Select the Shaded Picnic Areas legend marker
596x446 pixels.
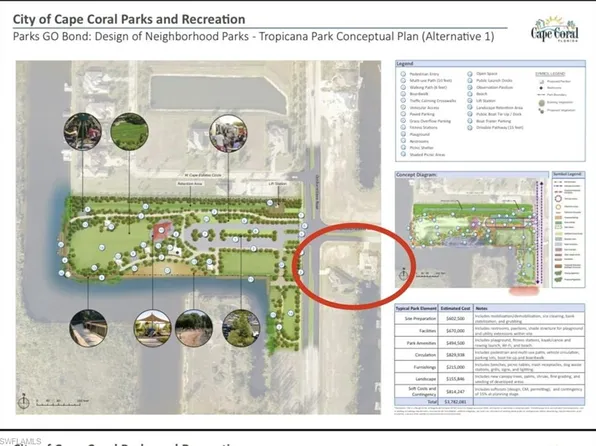tap(403, 154)
